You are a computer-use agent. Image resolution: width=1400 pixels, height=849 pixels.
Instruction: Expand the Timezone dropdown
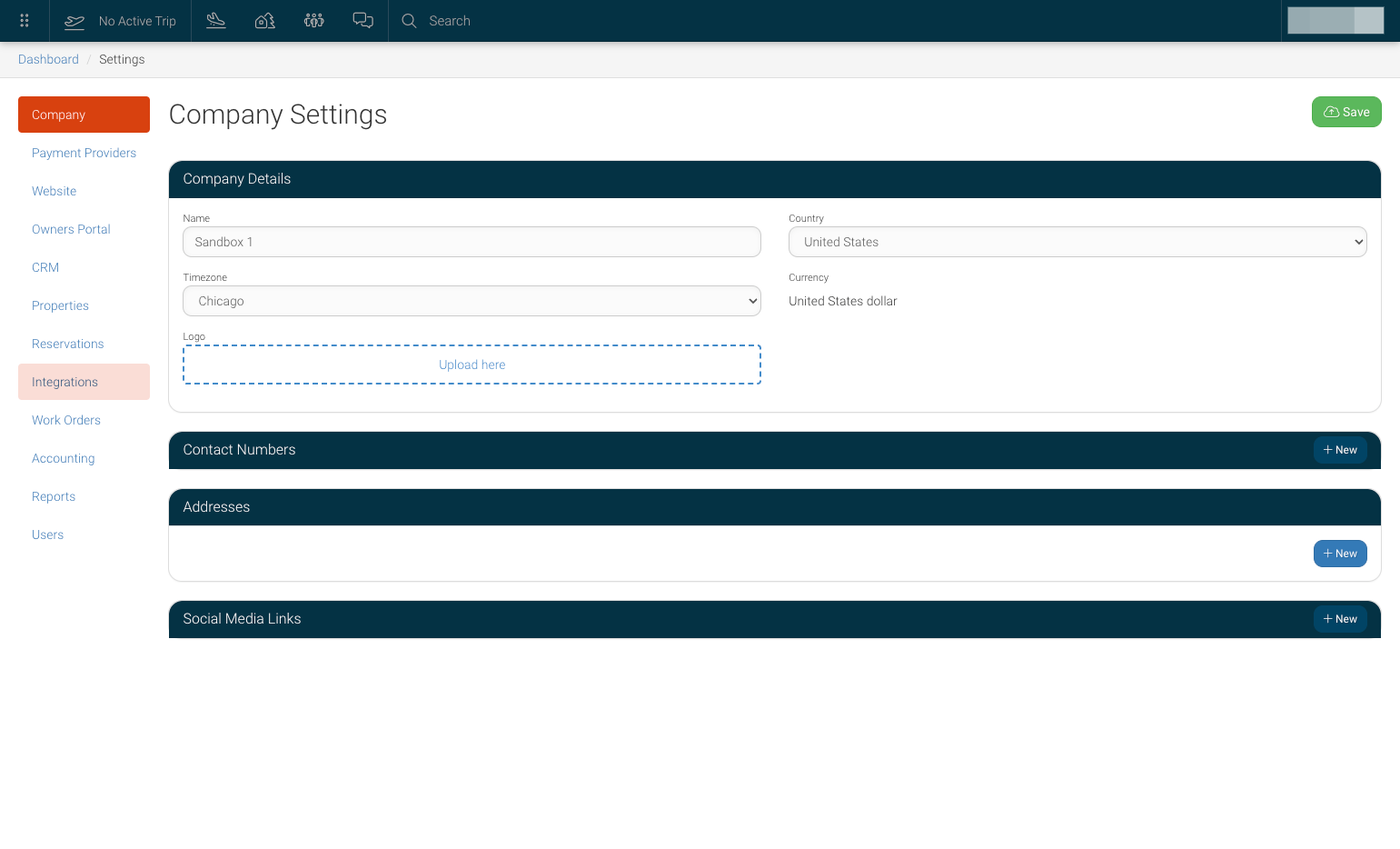(x=472, y=301)
